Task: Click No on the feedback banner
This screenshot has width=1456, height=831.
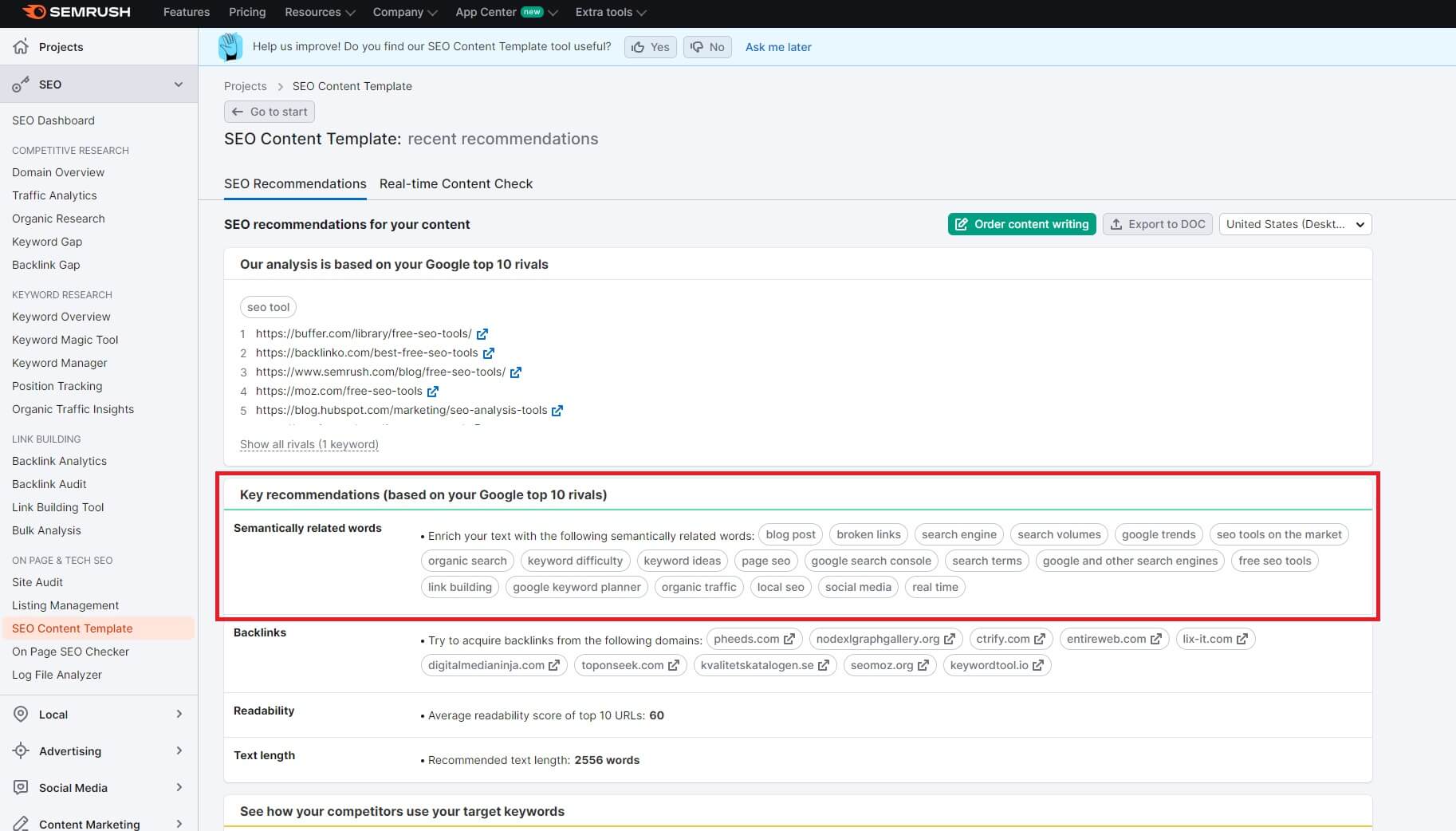Action: point(707,47)
